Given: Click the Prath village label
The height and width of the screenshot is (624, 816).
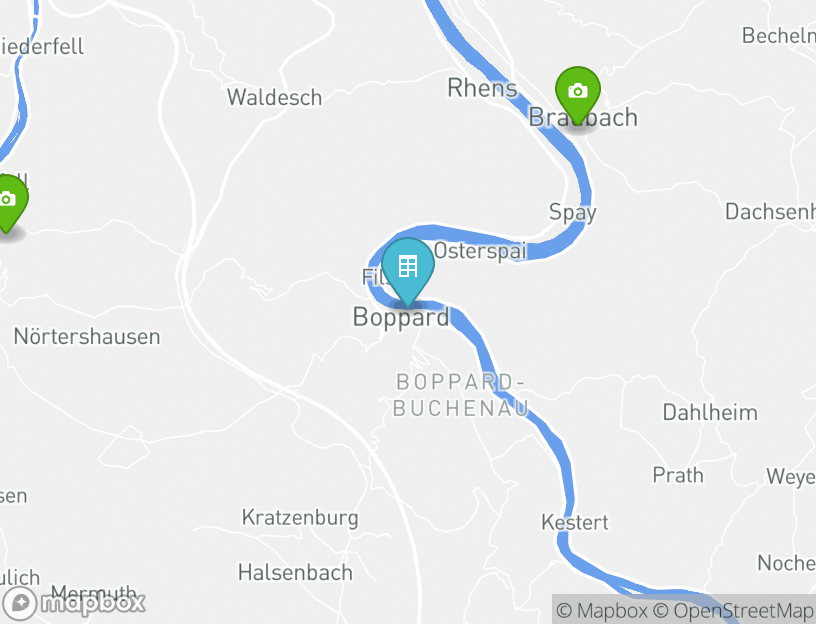Looking at the screenshot, I should (678, 475).
